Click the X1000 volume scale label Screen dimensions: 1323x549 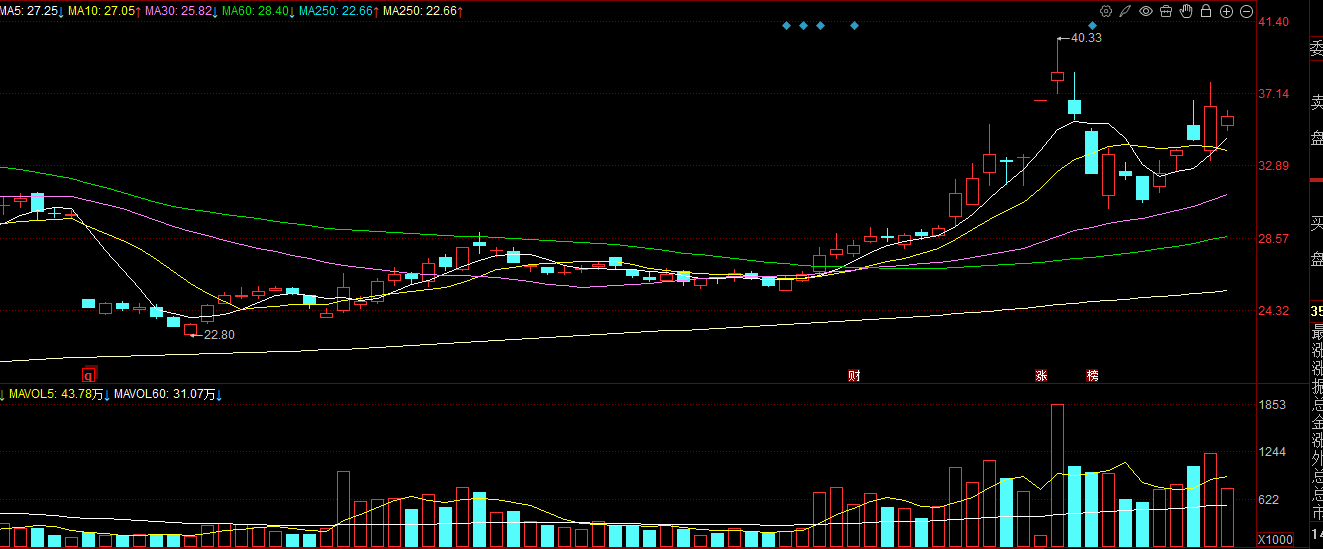pos(1276,540)
